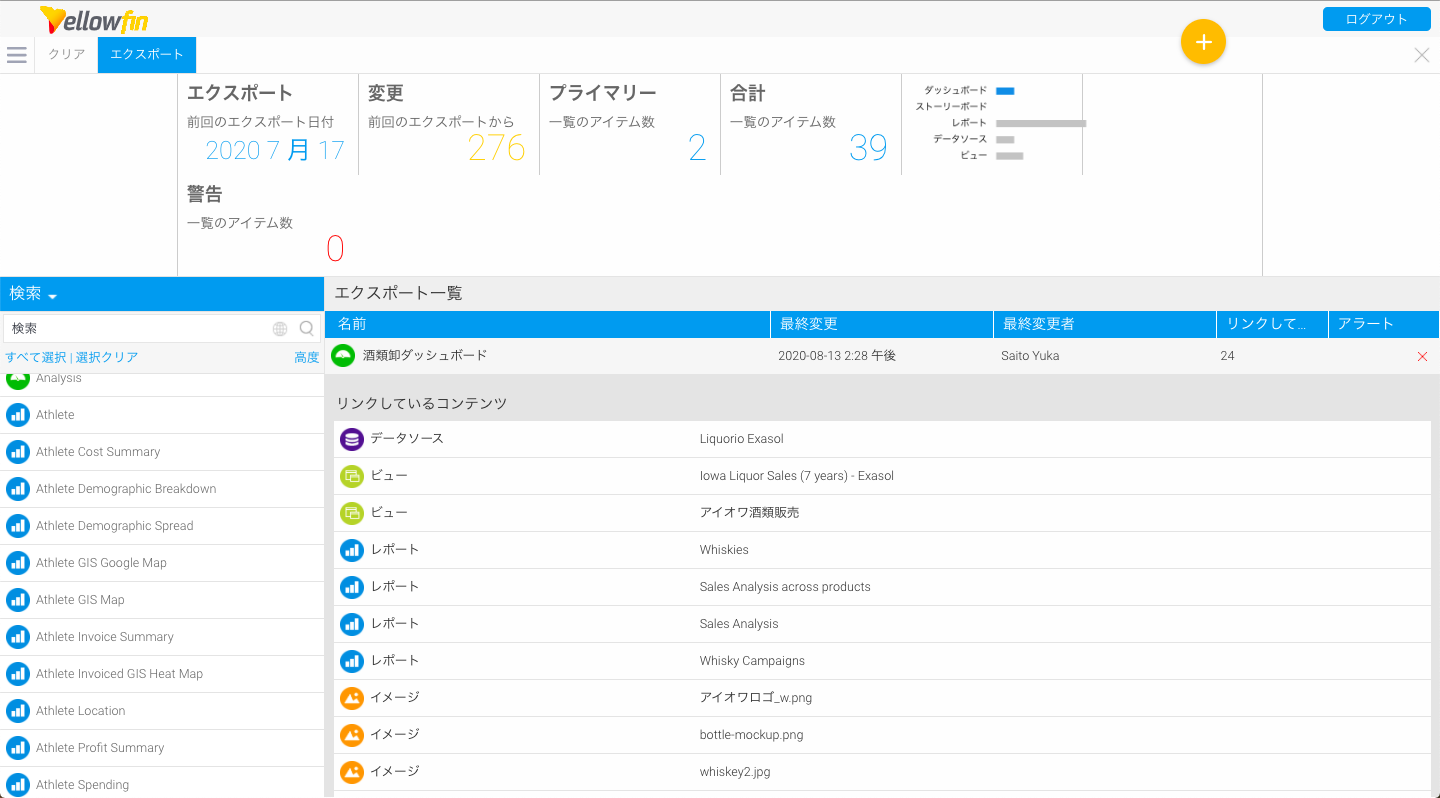Click the すべて選択 link
Viewport: 1440px width, 798px height.
point(35,358)
